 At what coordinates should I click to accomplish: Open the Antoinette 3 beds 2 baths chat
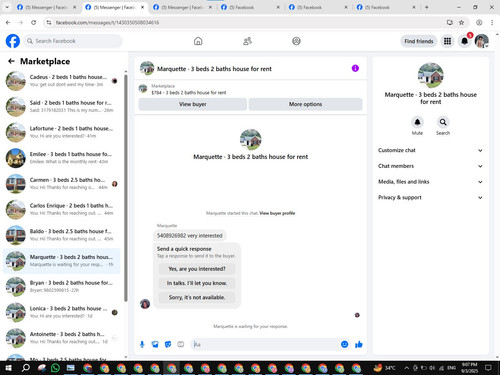[x=62, y=338]
